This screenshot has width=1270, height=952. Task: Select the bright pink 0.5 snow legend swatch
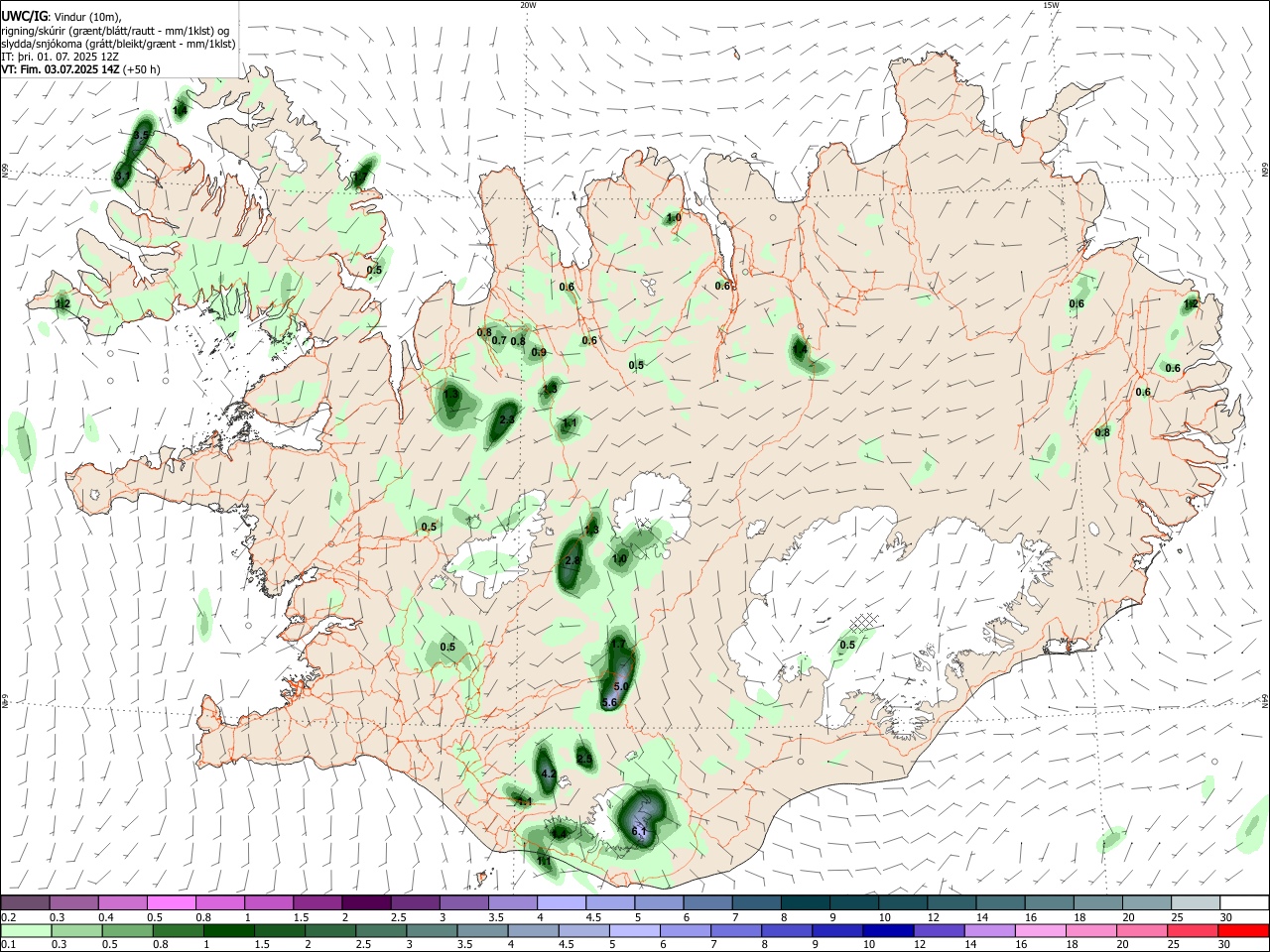pyautogui.click(x=171, y=902)
